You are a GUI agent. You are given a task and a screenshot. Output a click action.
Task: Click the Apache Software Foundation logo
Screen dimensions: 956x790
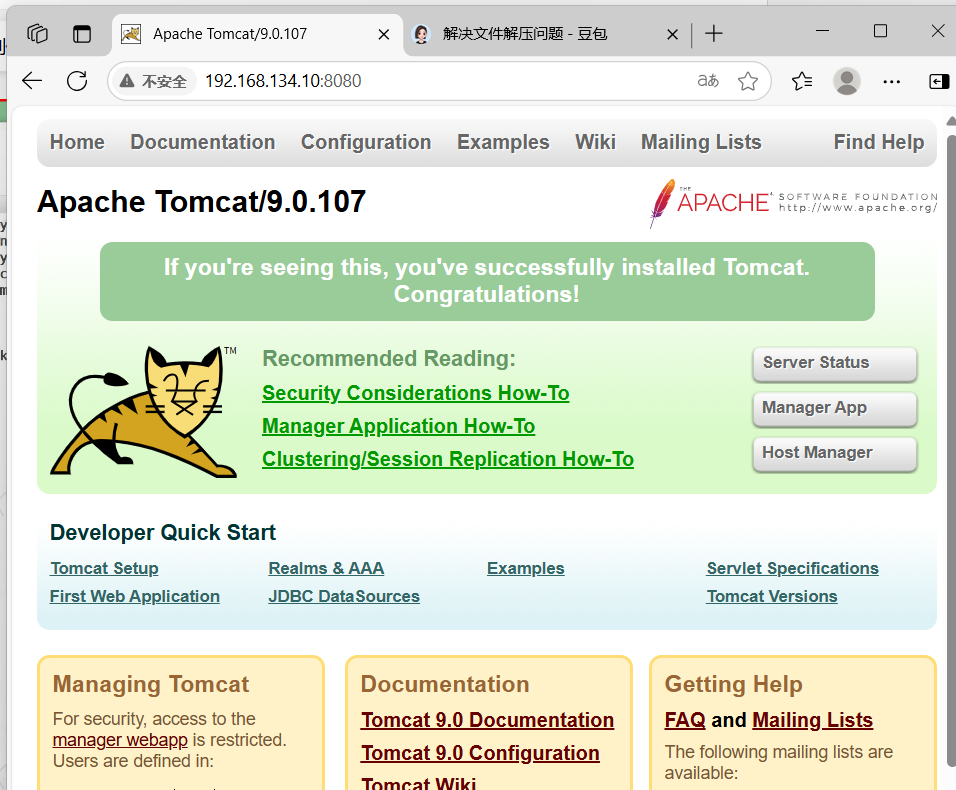point(793,203)
